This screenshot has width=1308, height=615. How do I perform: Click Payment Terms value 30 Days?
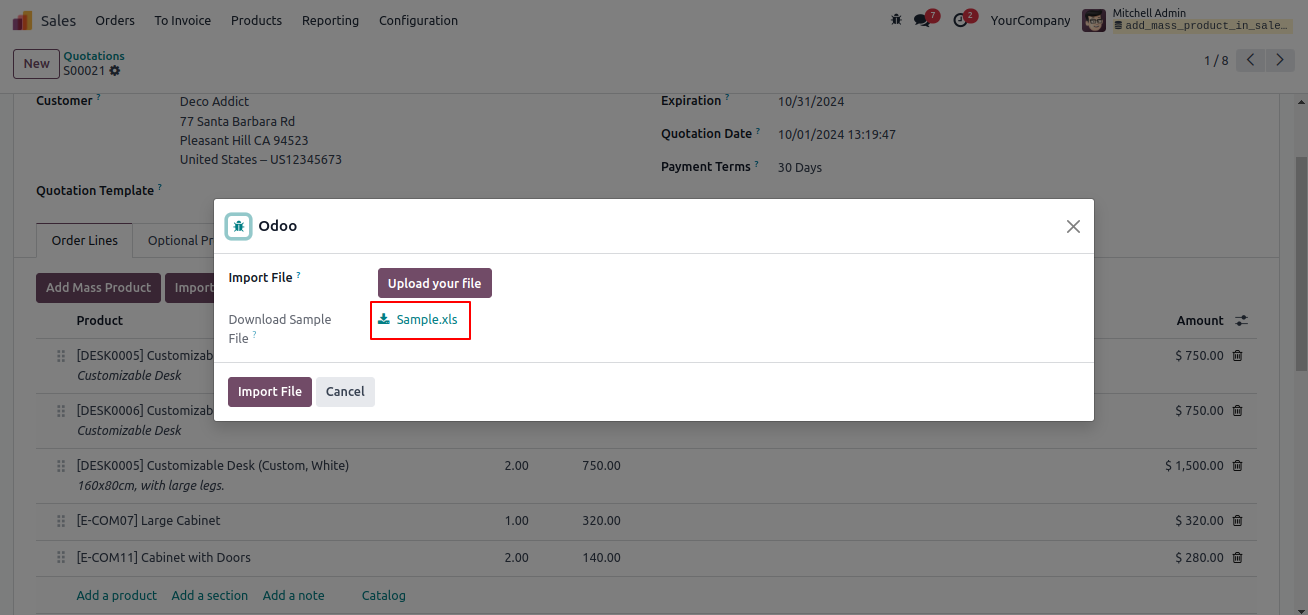[800, 167]
